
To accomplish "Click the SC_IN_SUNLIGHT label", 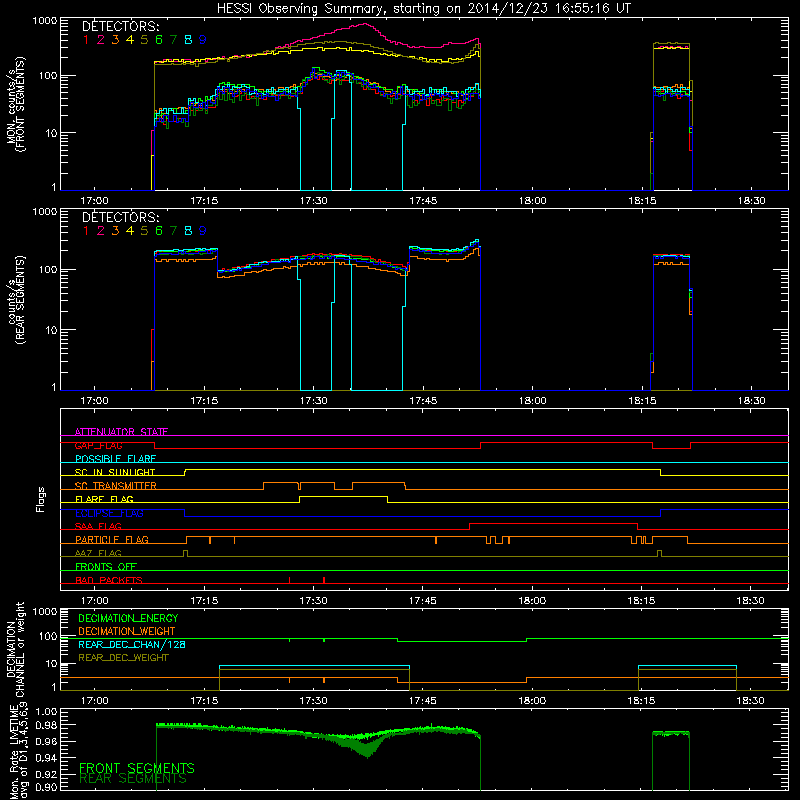I will coord(115,472).
